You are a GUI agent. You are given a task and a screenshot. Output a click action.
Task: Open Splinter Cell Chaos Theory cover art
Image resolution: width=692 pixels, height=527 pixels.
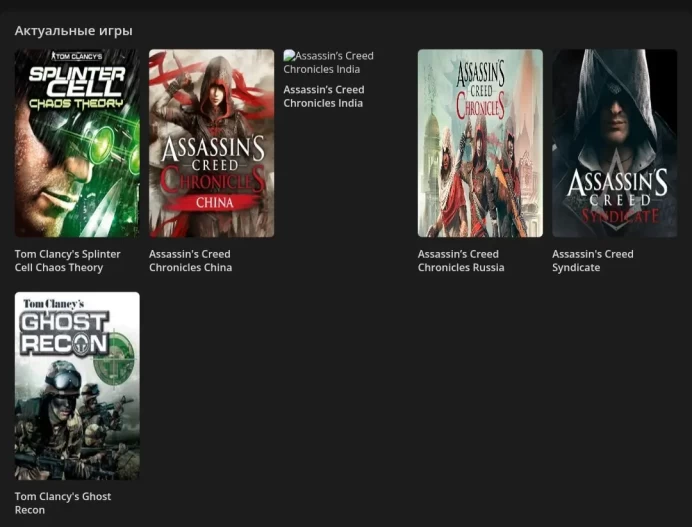[x=77, y=143]
